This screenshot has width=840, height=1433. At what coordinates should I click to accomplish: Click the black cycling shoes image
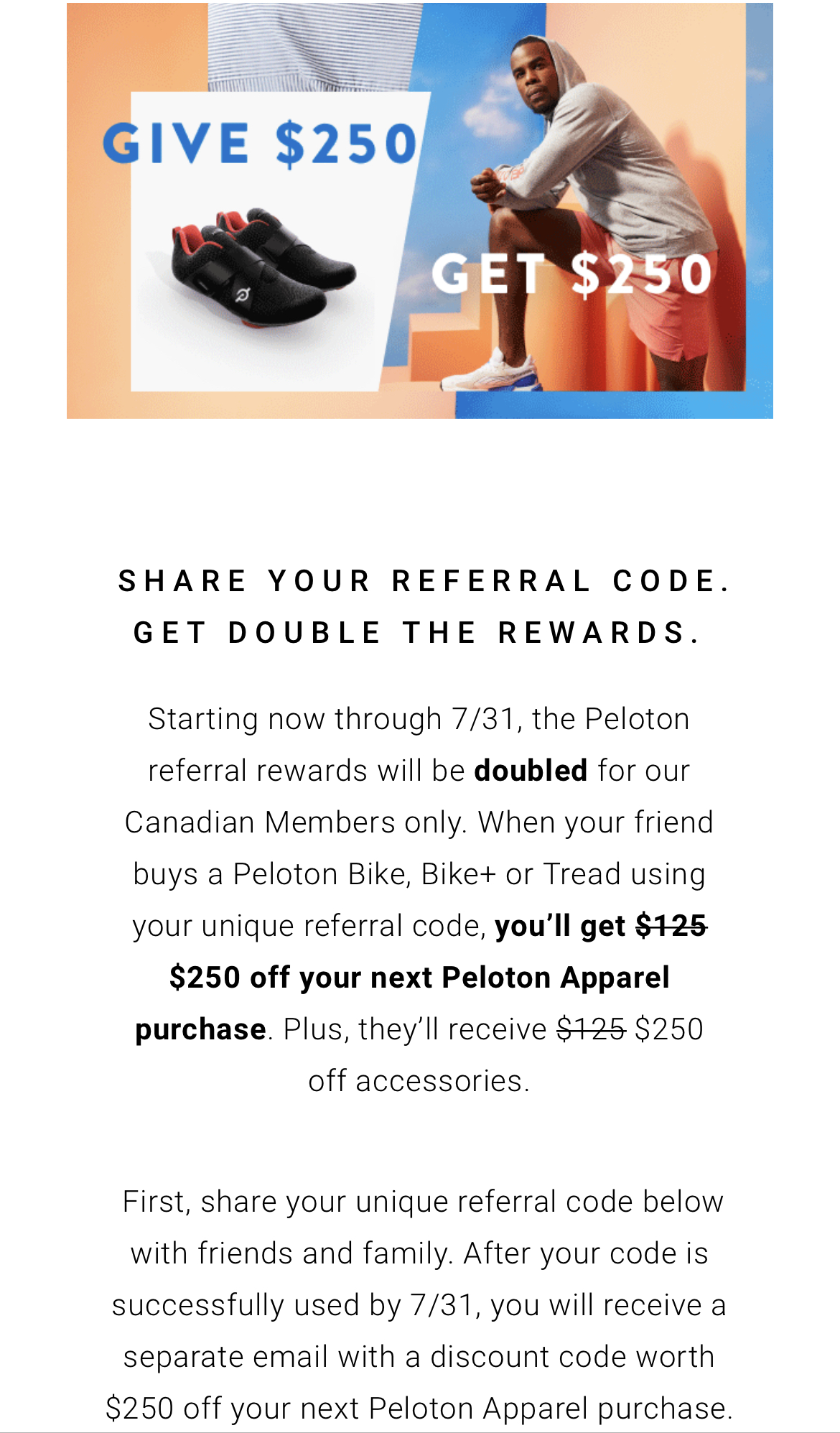coord(263,266)
